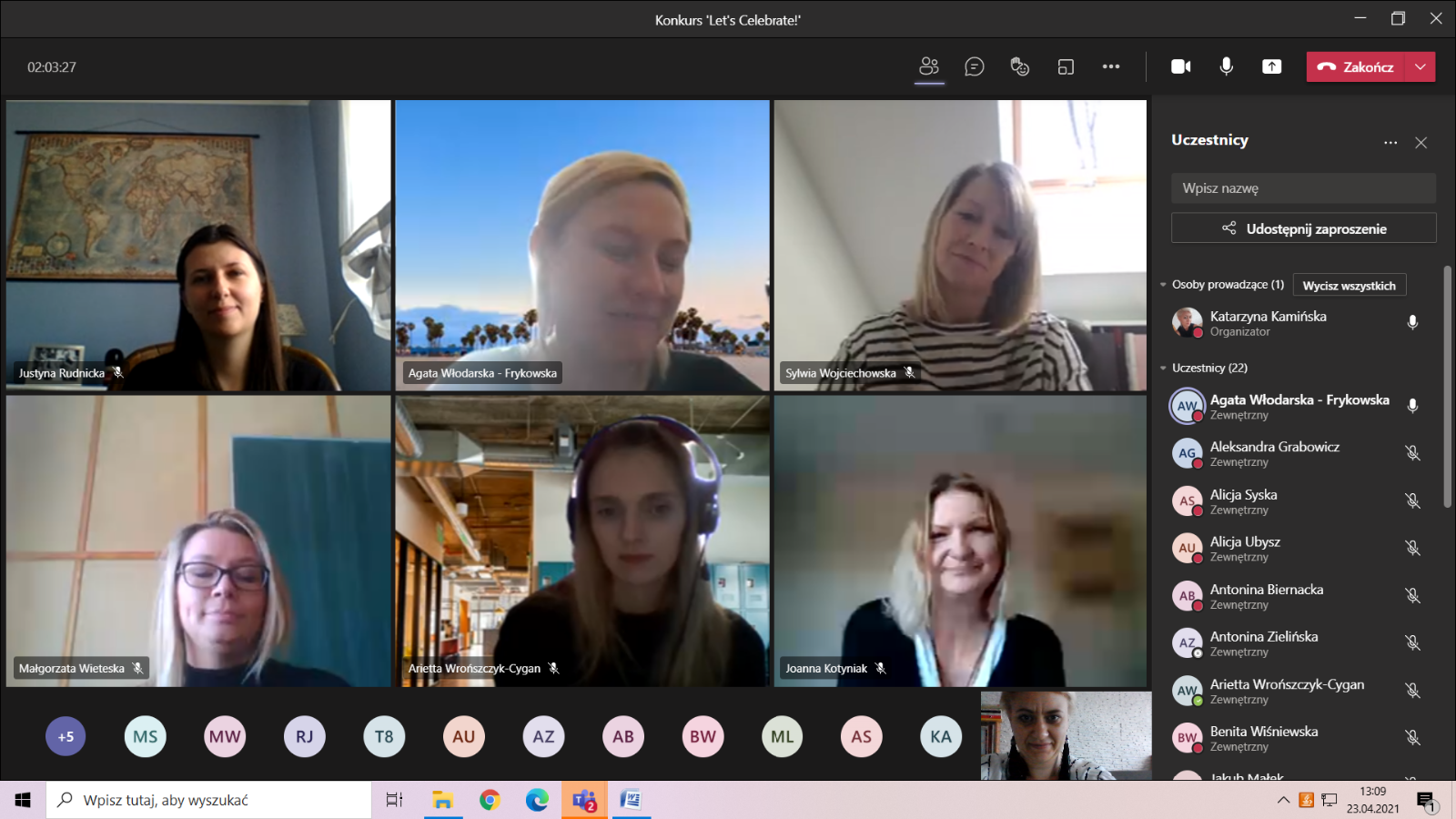Select Sylwia Wojciechowska video tile

click(960, 246)
